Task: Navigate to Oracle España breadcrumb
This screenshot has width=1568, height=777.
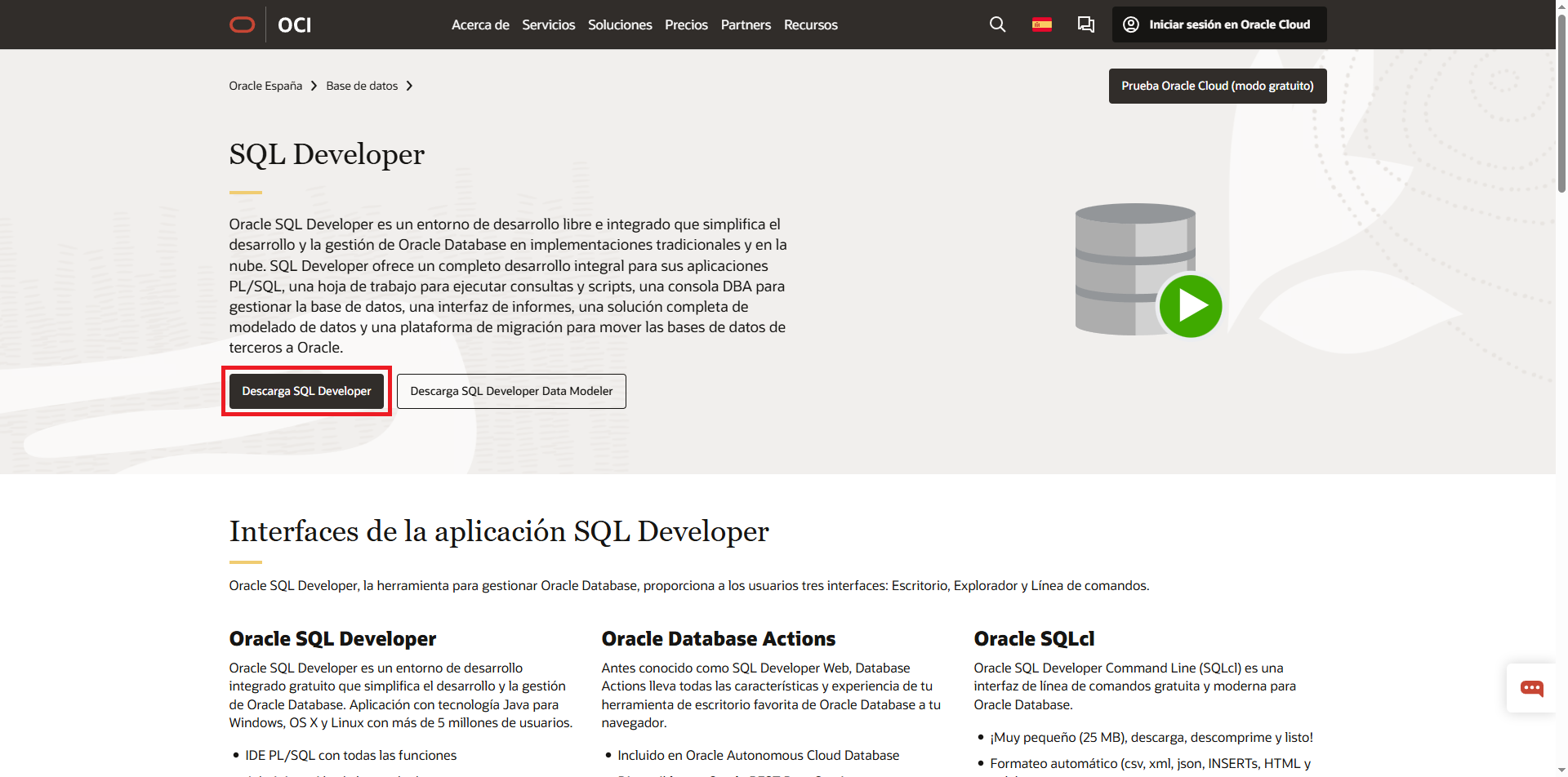Action: click(265, 86)
